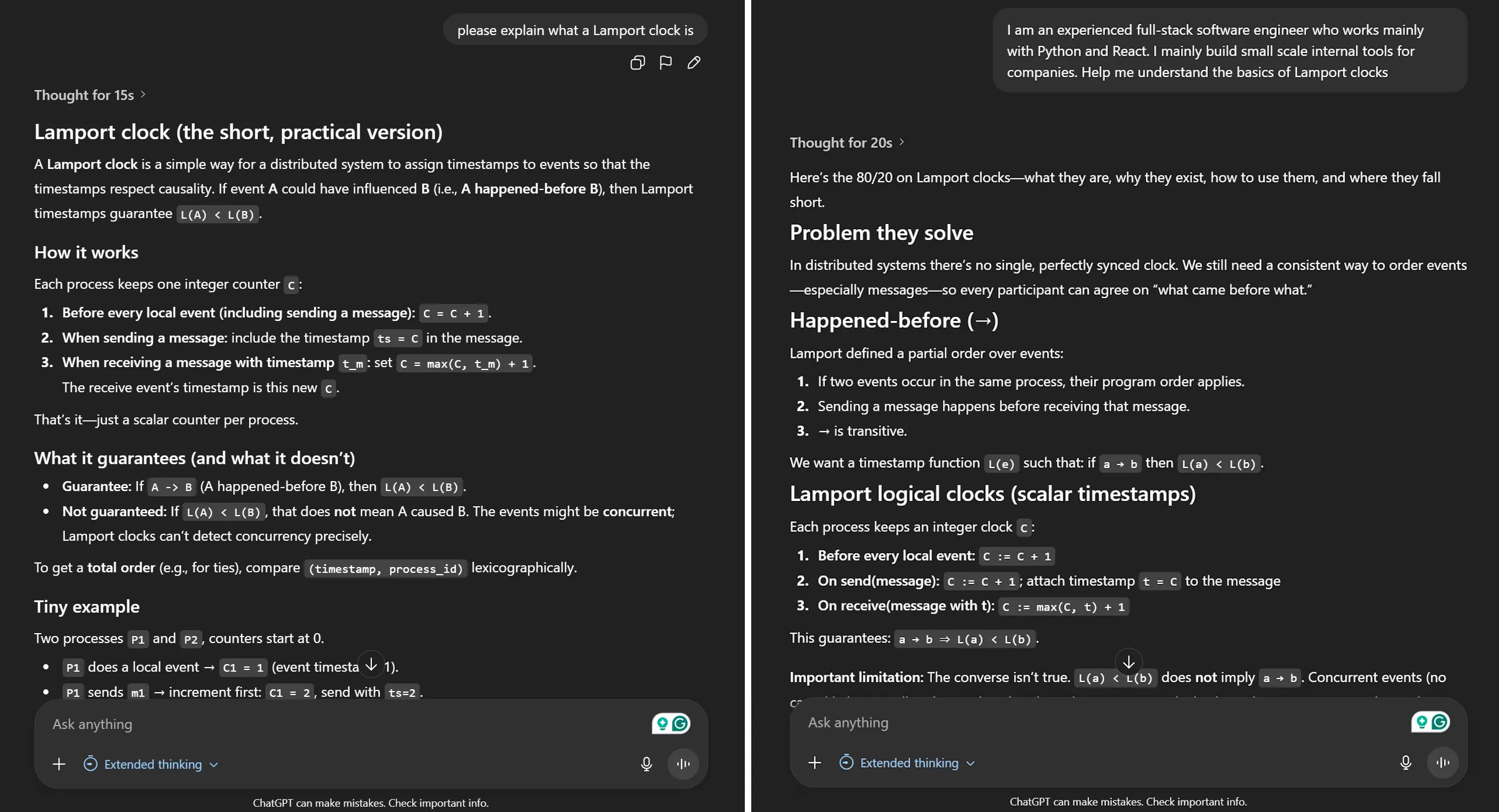Start dictation with left chat microphone
This screenshot has height=812, width=1499.
pyautogui.click(x=646, y=764)
